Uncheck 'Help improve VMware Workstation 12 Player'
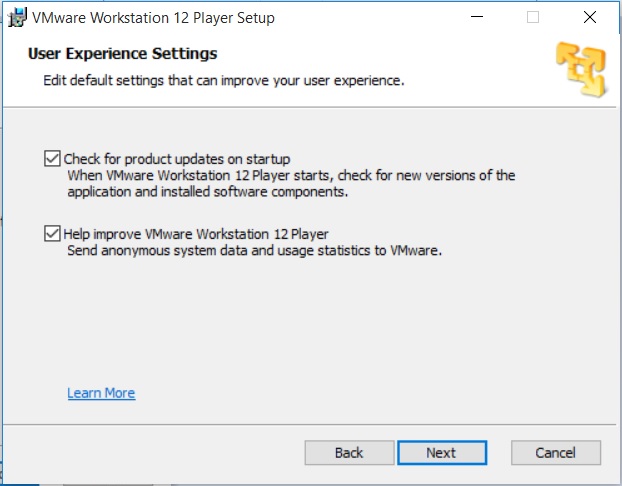Image resolution: width=622 pixels, height=486 pixels. (x=52, y=234)
